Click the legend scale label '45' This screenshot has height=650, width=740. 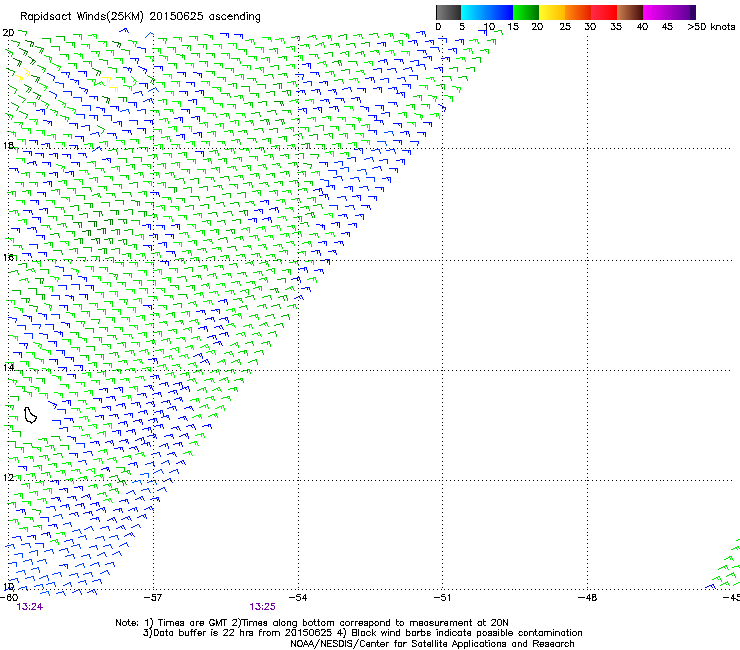[x=667, y=27]
